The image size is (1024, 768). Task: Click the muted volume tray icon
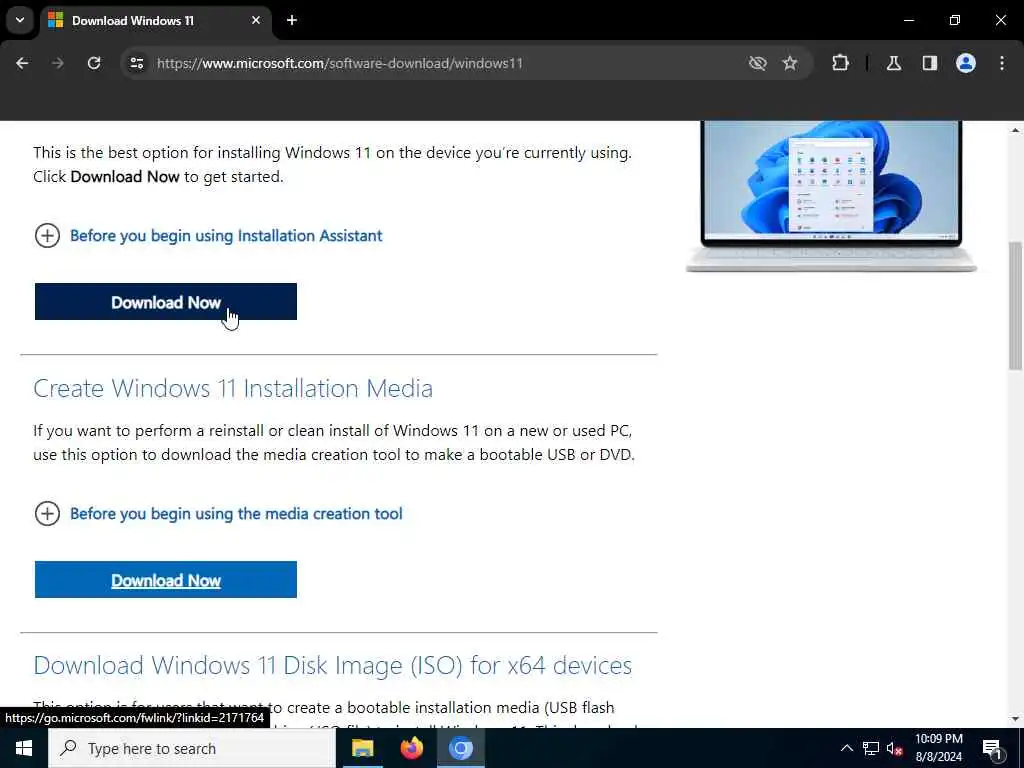tap(895, 748)
